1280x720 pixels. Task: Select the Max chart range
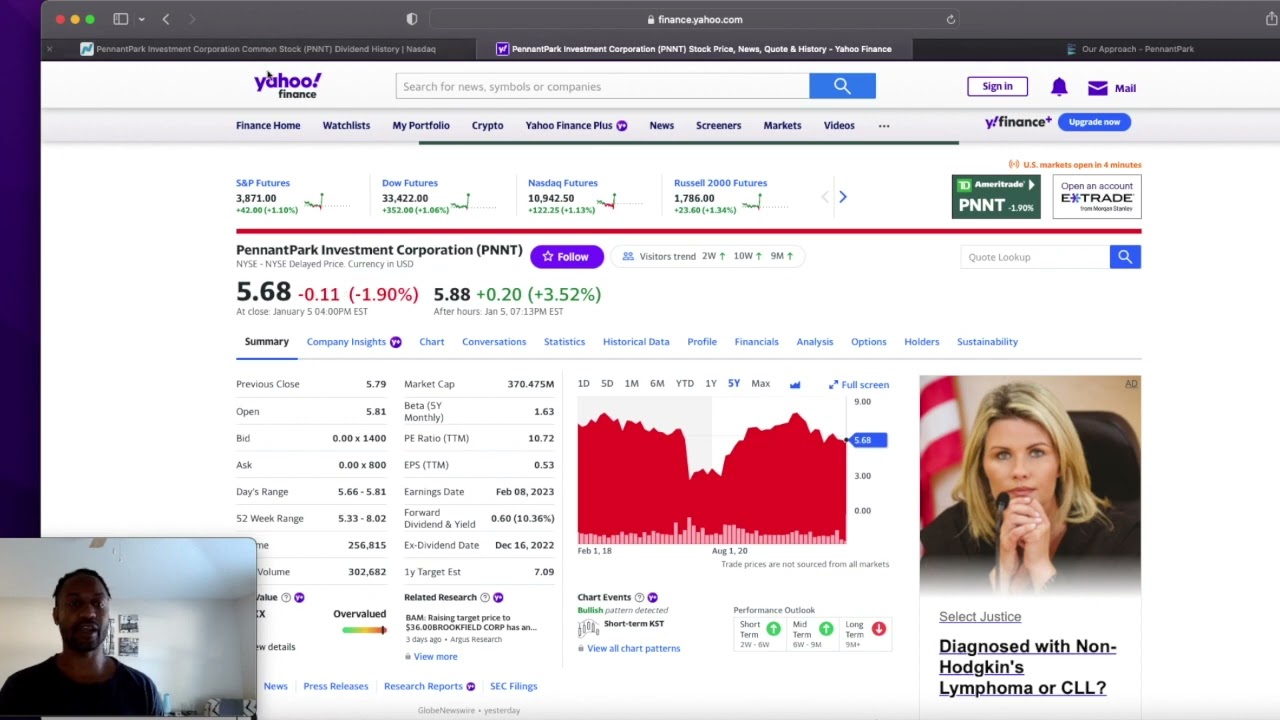coord(760,384)
